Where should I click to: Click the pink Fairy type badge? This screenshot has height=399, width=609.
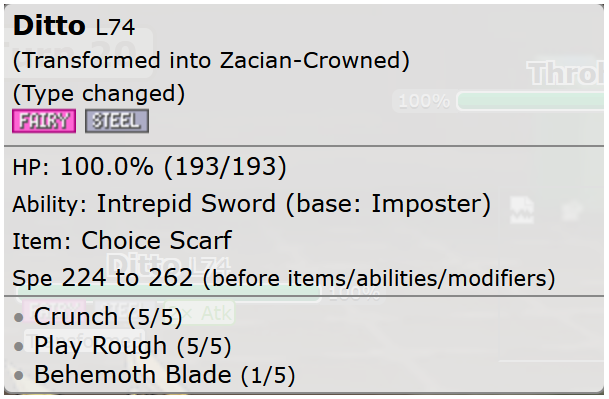click(44, 121)
